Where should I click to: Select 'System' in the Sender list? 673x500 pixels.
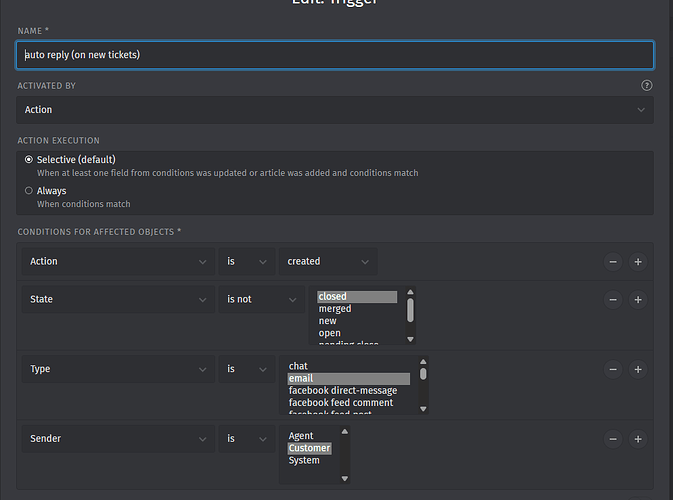click(309, 461)
